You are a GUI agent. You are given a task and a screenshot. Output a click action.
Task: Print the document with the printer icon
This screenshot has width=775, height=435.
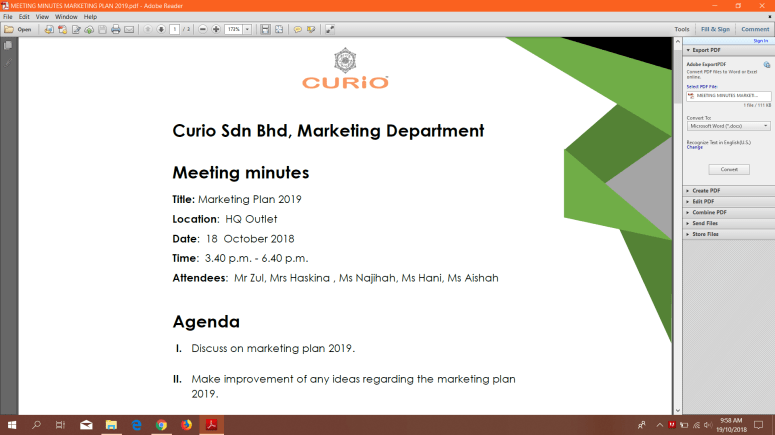[x=116, y=30]
